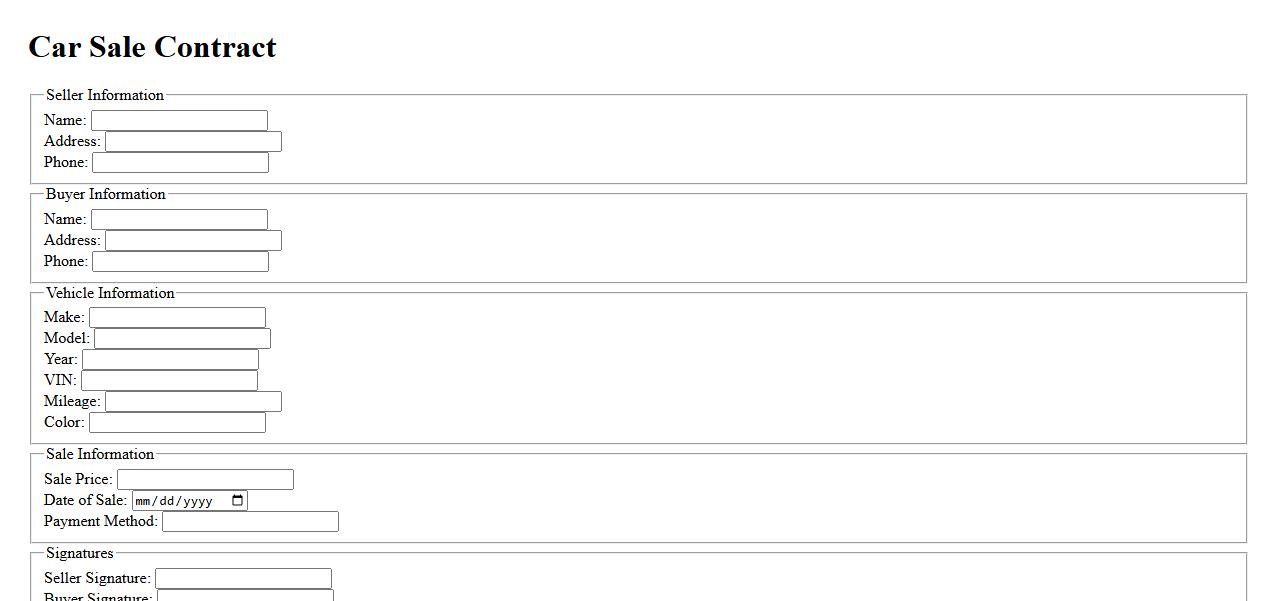The image size is (1278, 601).
Task: Focus the Mileage input field
Action: coord(193,402)
